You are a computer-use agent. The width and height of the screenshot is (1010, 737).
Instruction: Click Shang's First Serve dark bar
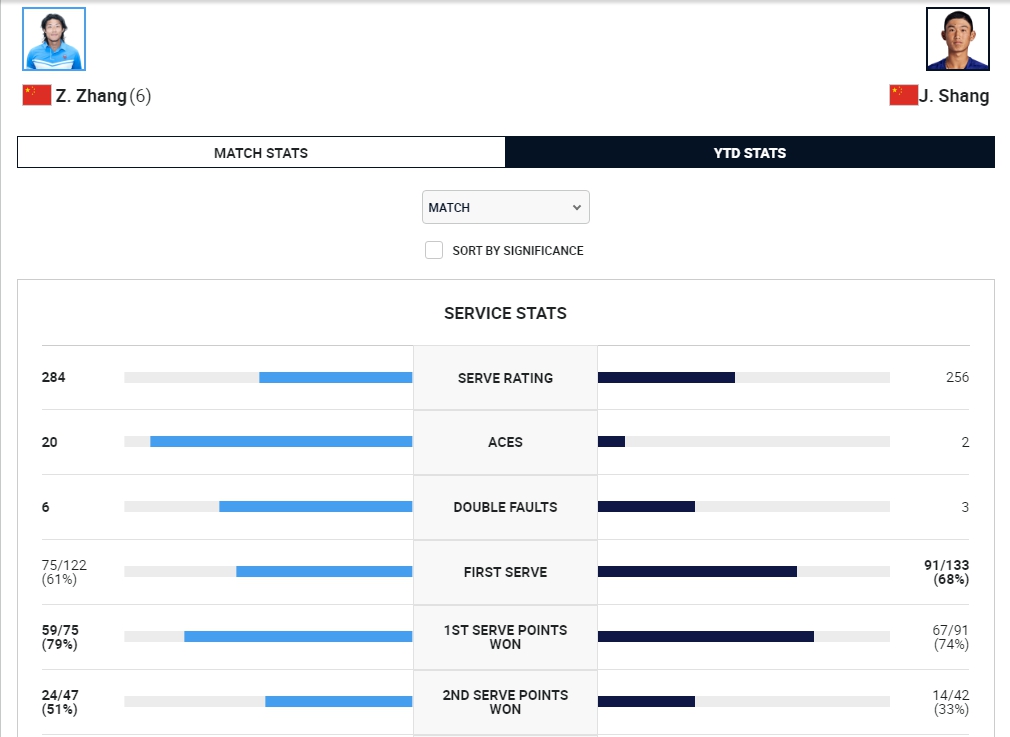697,572
